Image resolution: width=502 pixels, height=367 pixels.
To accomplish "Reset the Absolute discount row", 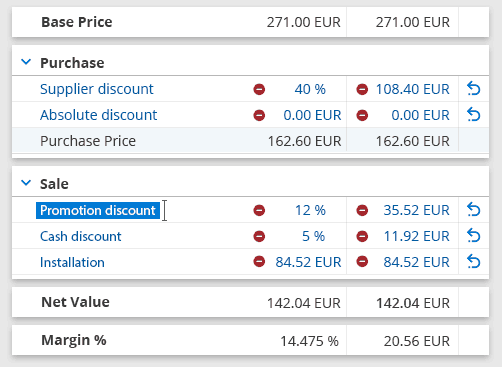I will (473, 115).
